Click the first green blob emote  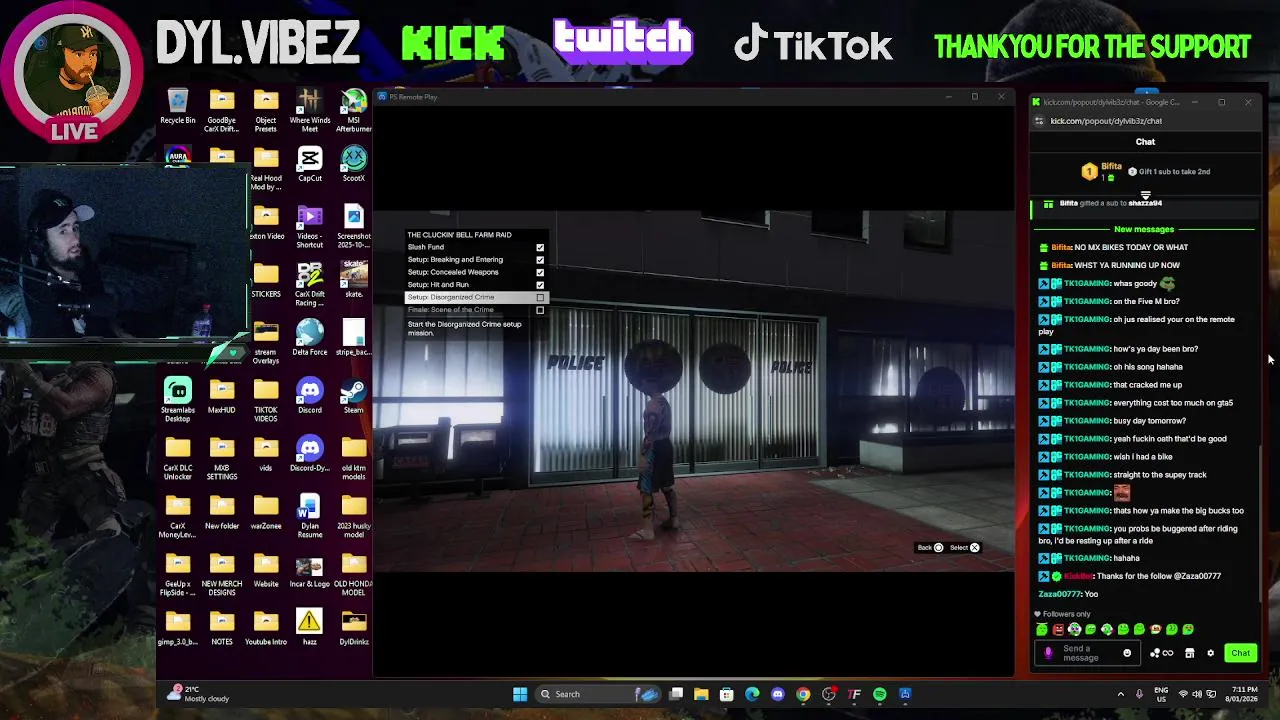click(1042, 630)
